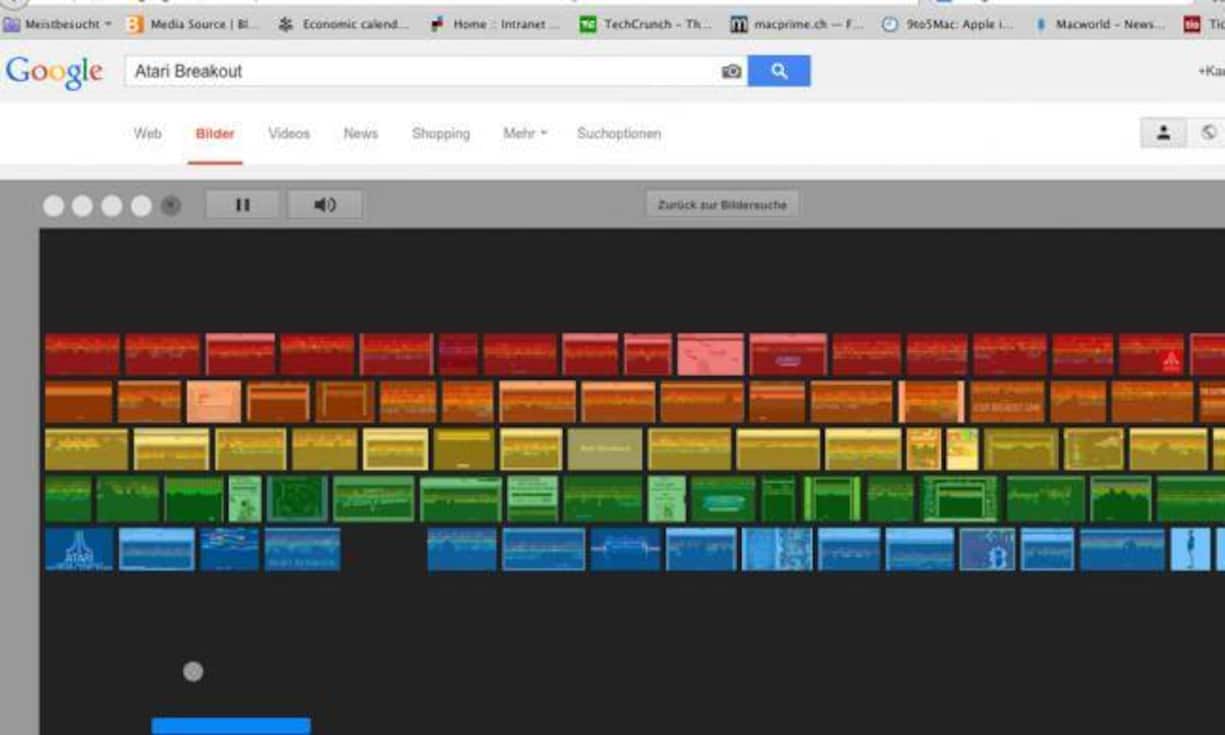Open the Mehr dropdown menu
The height and width of the screenshot is (735, 1225).
tap(522, 133)
